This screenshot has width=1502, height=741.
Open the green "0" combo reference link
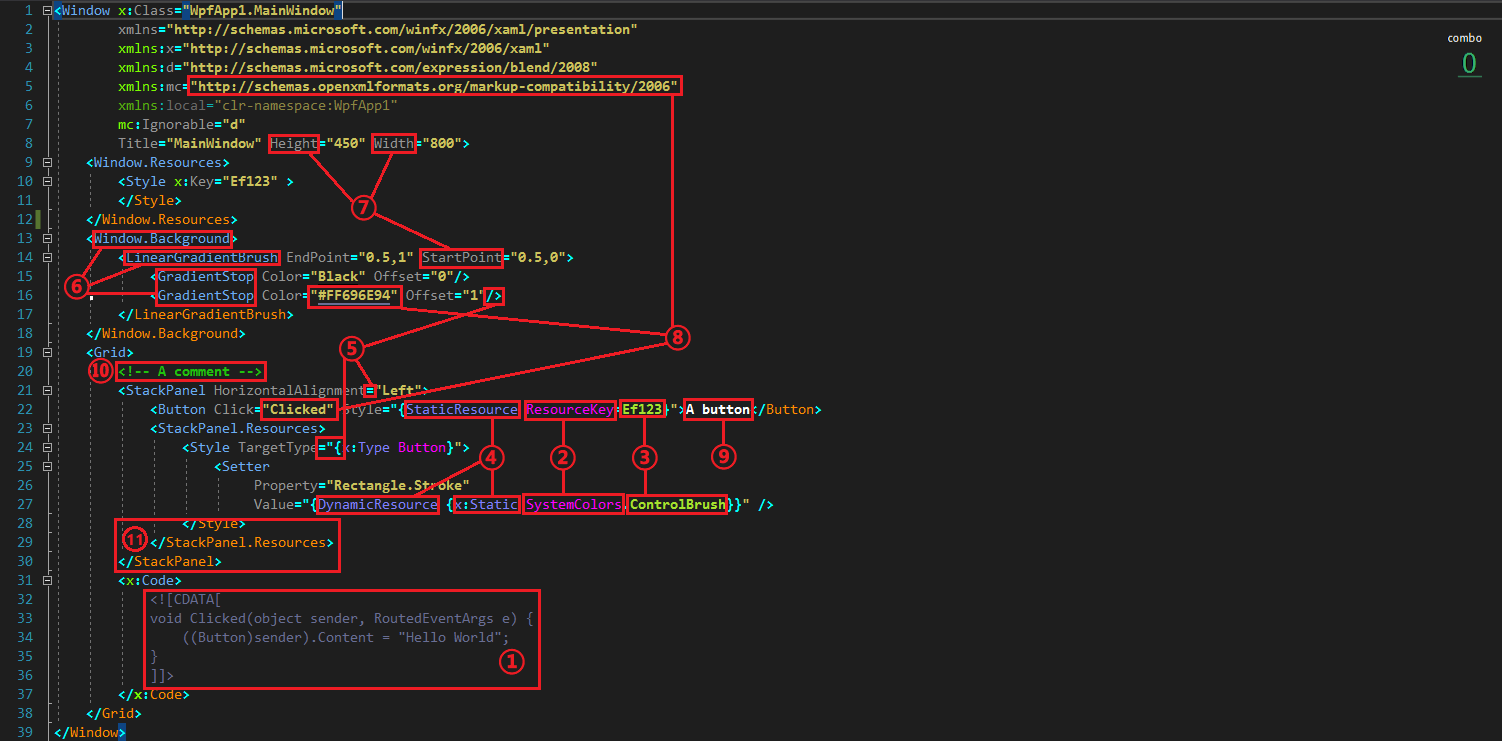coord(1469,62)
